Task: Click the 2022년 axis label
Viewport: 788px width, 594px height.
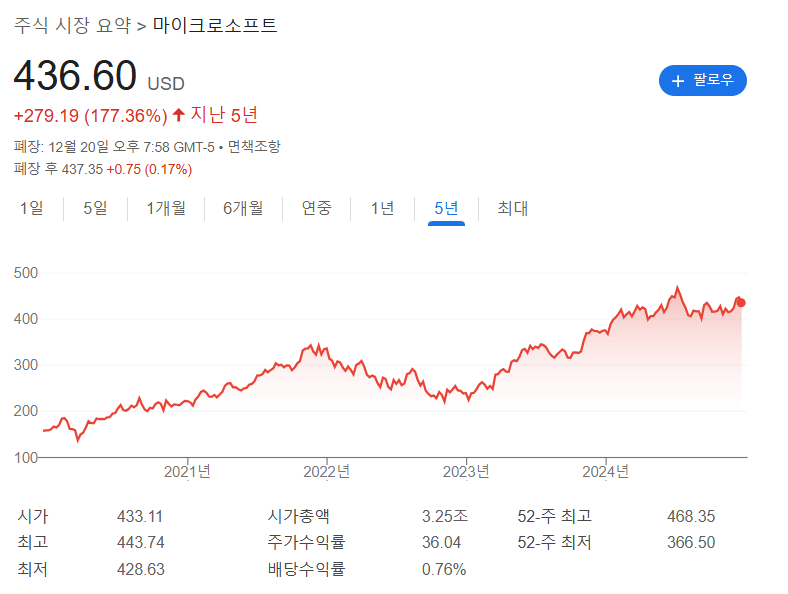Action: coord(327,471)
